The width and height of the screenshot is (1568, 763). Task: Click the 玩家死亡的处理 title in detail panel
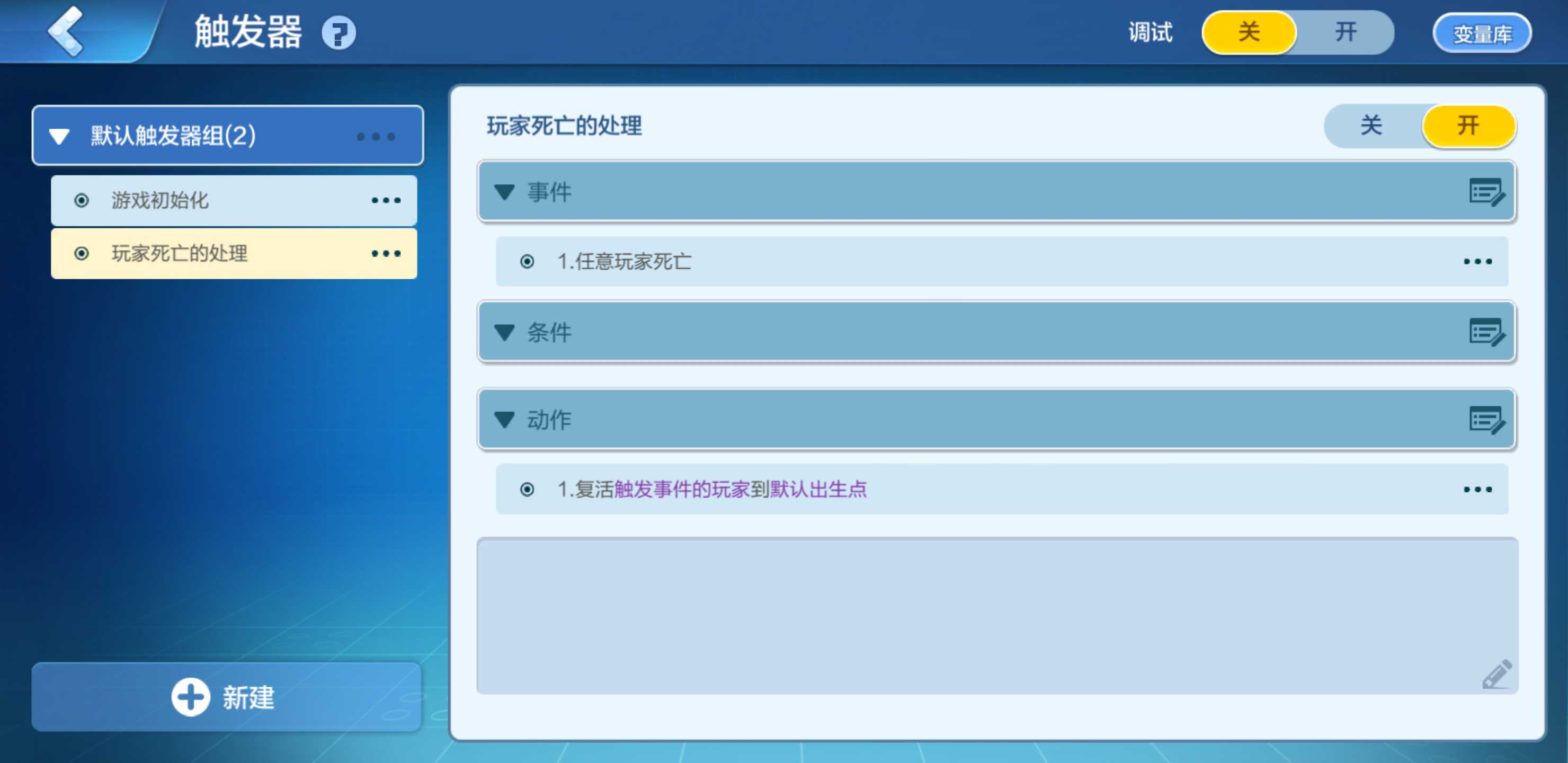pos(564,126)
